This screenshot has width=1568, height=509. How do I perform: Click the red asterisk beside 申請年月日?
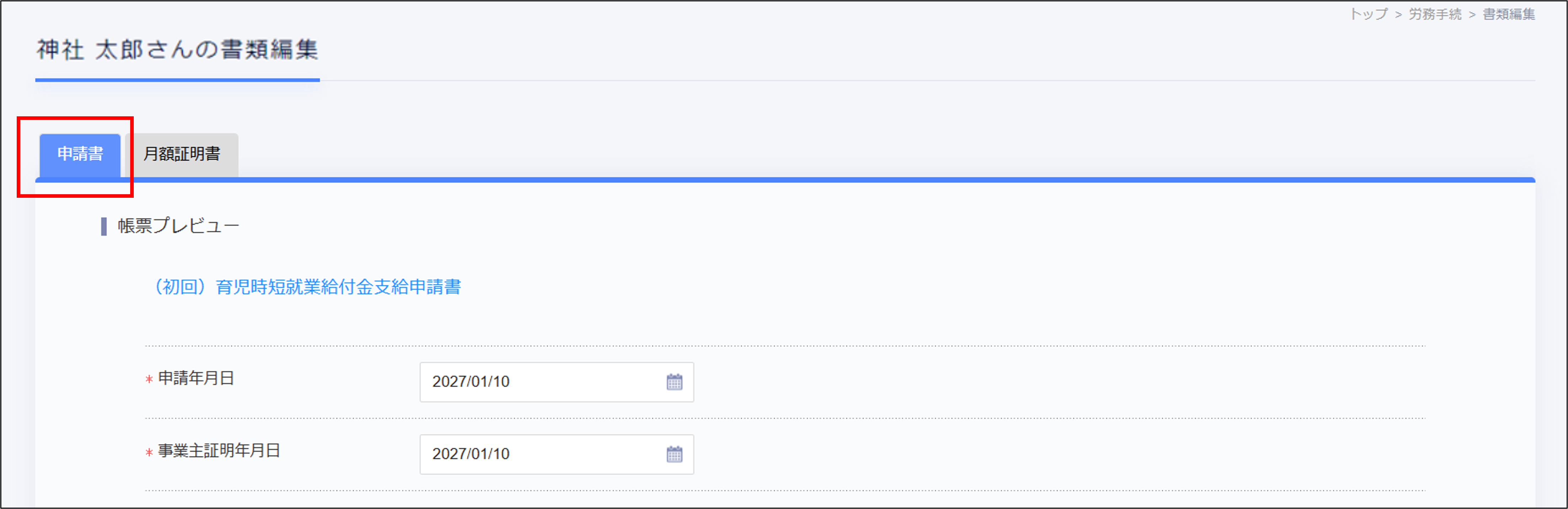pyautogui.click(x=149, y=379)
